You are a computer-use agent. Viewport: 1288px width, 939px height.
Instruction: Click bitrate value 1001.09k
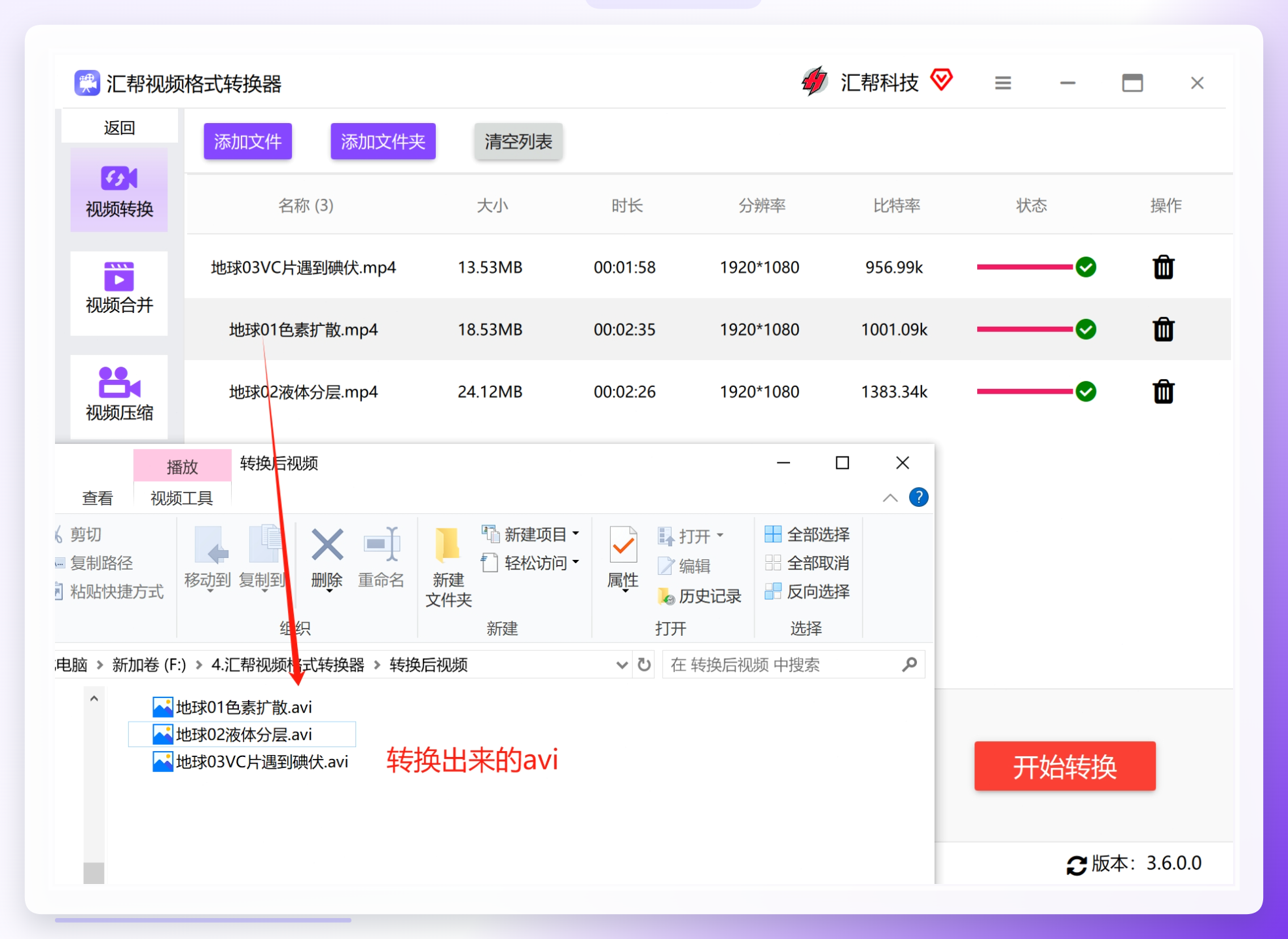894,330
